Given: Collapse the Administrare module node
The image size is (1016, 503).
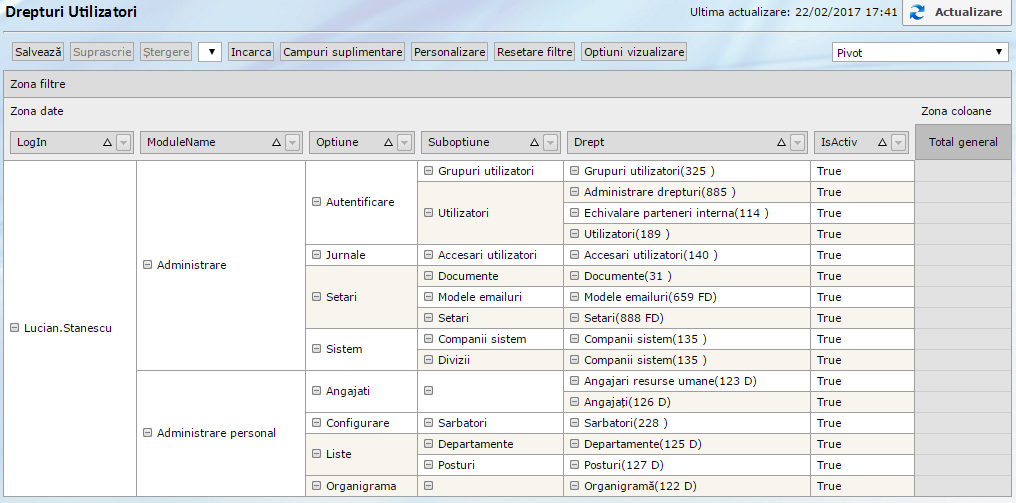Looking at the screenshot, I should [x=147, y=265].
